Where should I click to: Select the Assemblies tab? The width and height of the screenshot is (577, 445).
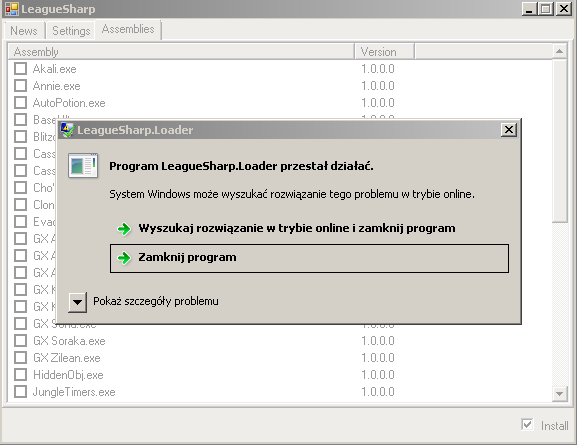pyautogui.click(x=128, y=29)
